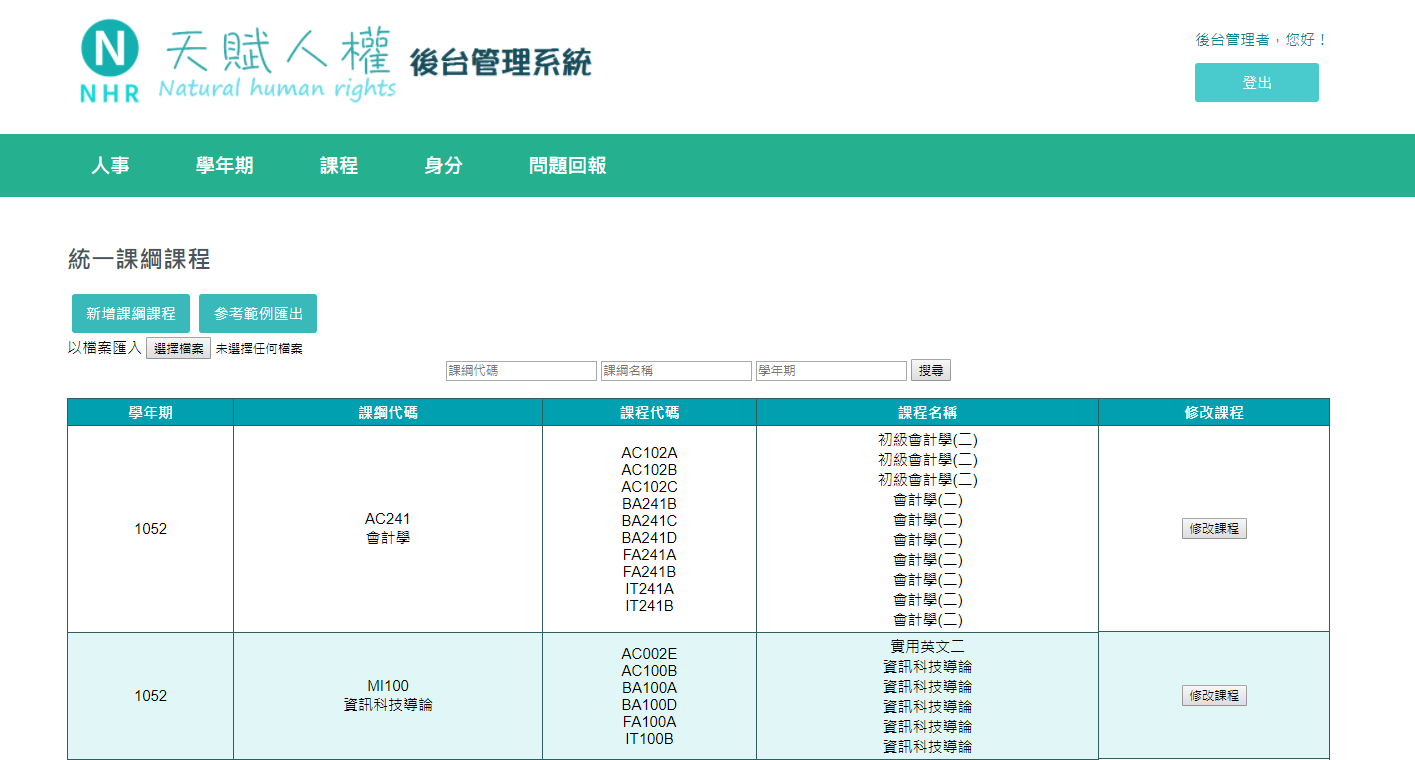Log out with the 登出 button
Image resolution: width=1415 pixels, height=760 pixels.
[1256, 83]
